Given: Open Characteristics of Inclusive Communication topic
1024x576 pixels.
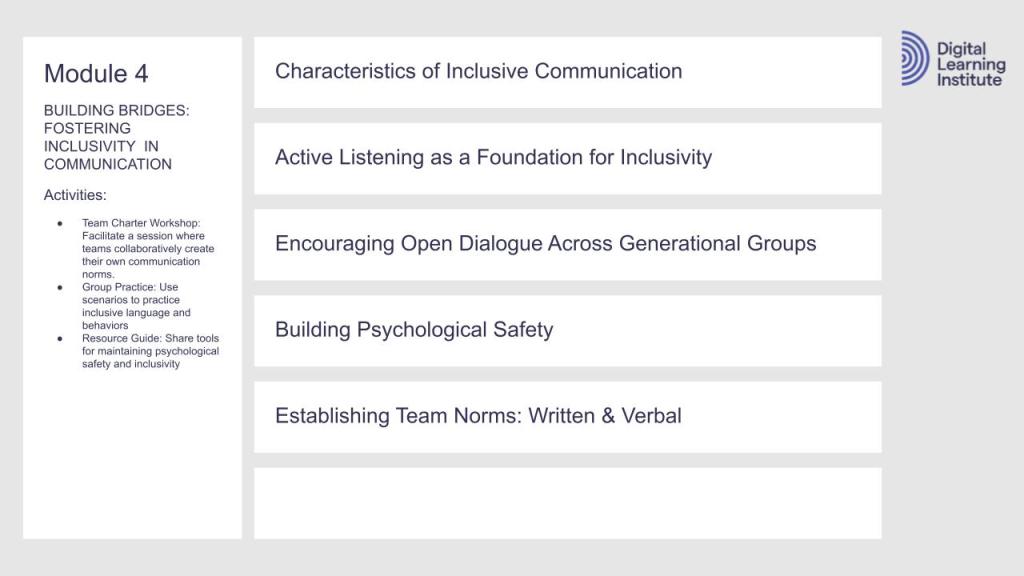Looking at the screenshot, I should coord(478,71).
